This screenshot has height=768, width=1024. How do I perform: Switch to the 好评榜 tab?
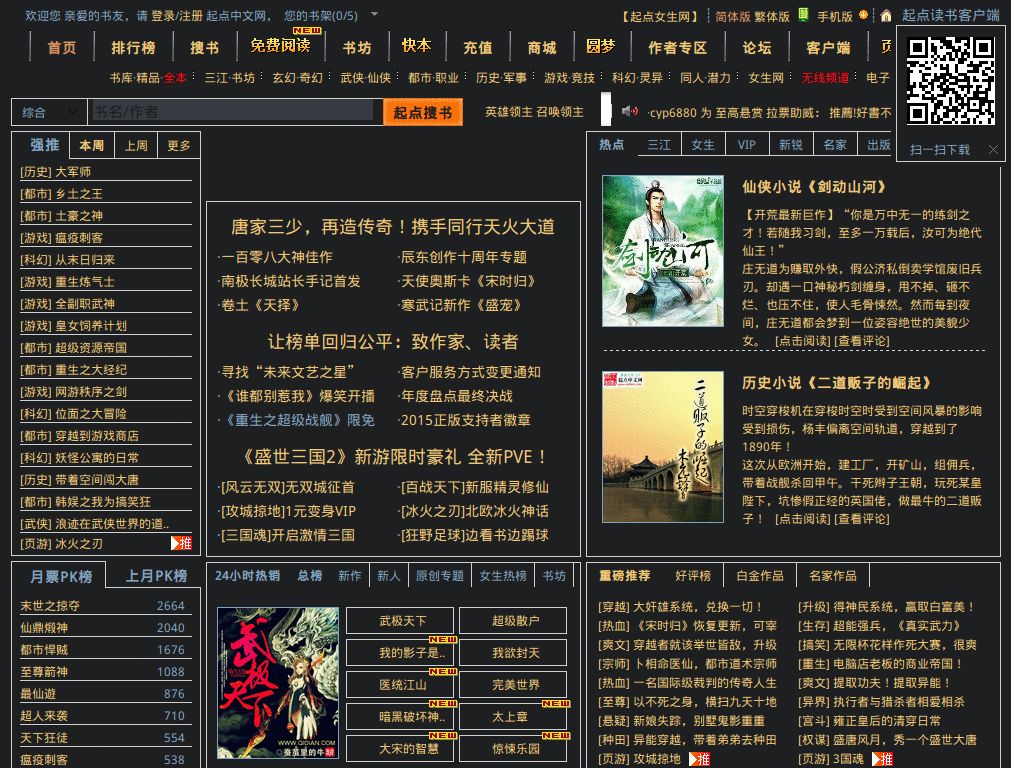(x=692, y=575)
